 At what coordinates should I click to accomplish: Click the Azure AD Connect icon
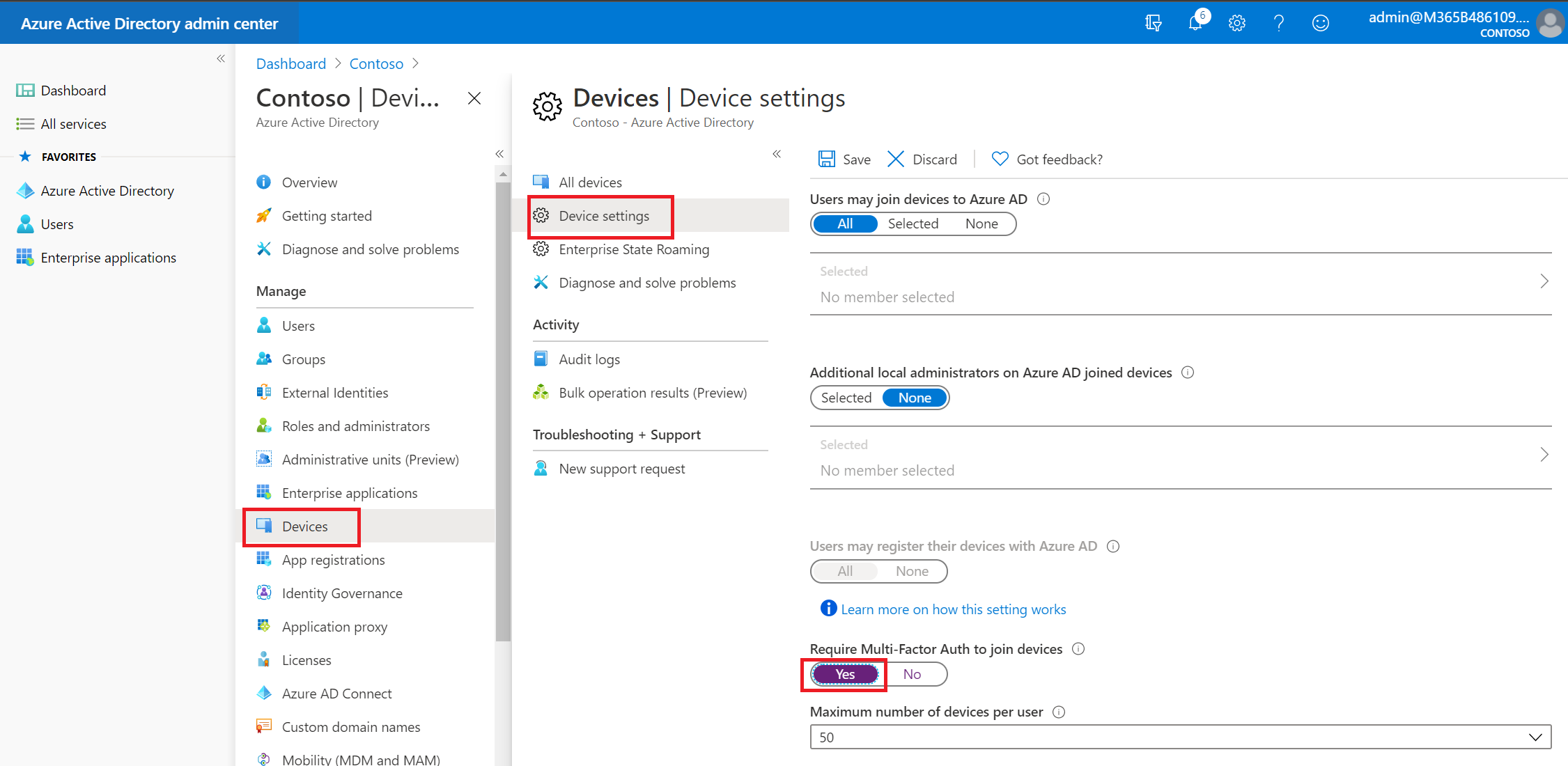263,694
